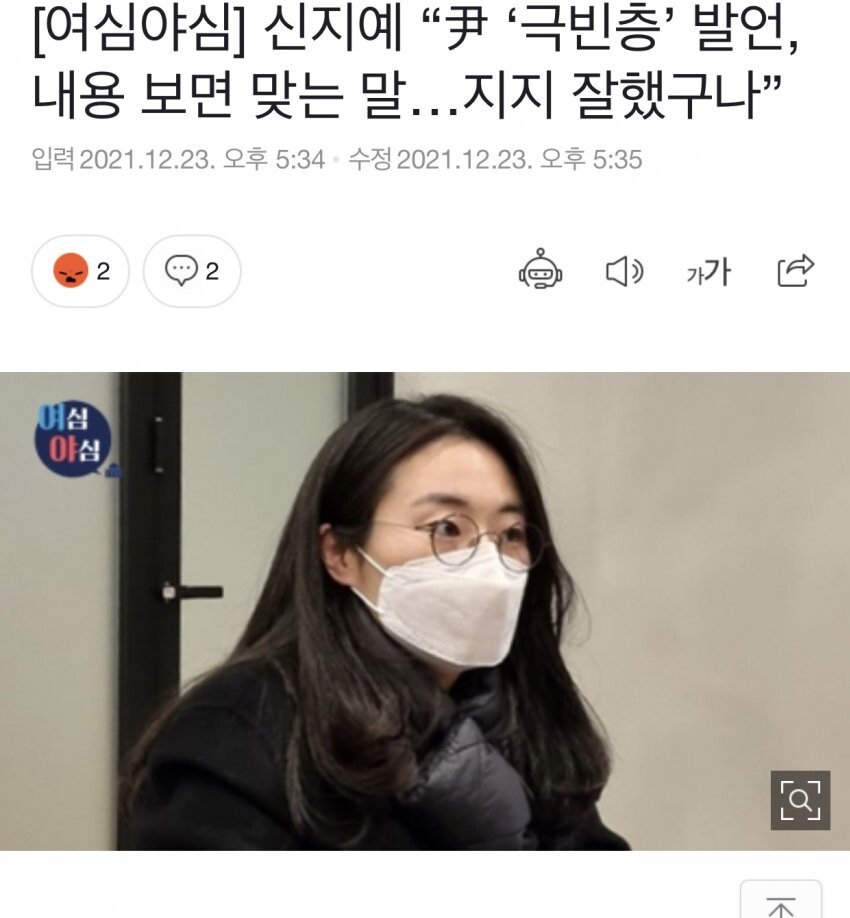Click the [여심야심] tag in the headline
This screenshot has width=850, height=918.
[140, 30]
